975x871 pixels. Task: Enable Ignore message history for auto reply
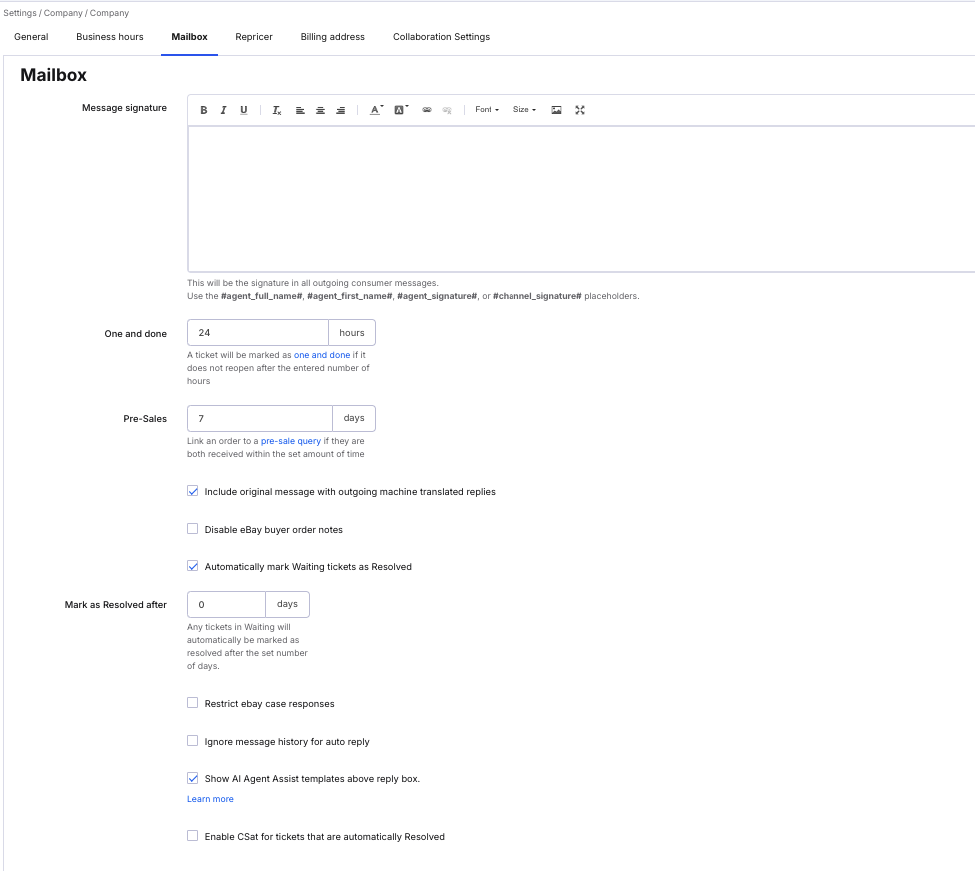193,741
